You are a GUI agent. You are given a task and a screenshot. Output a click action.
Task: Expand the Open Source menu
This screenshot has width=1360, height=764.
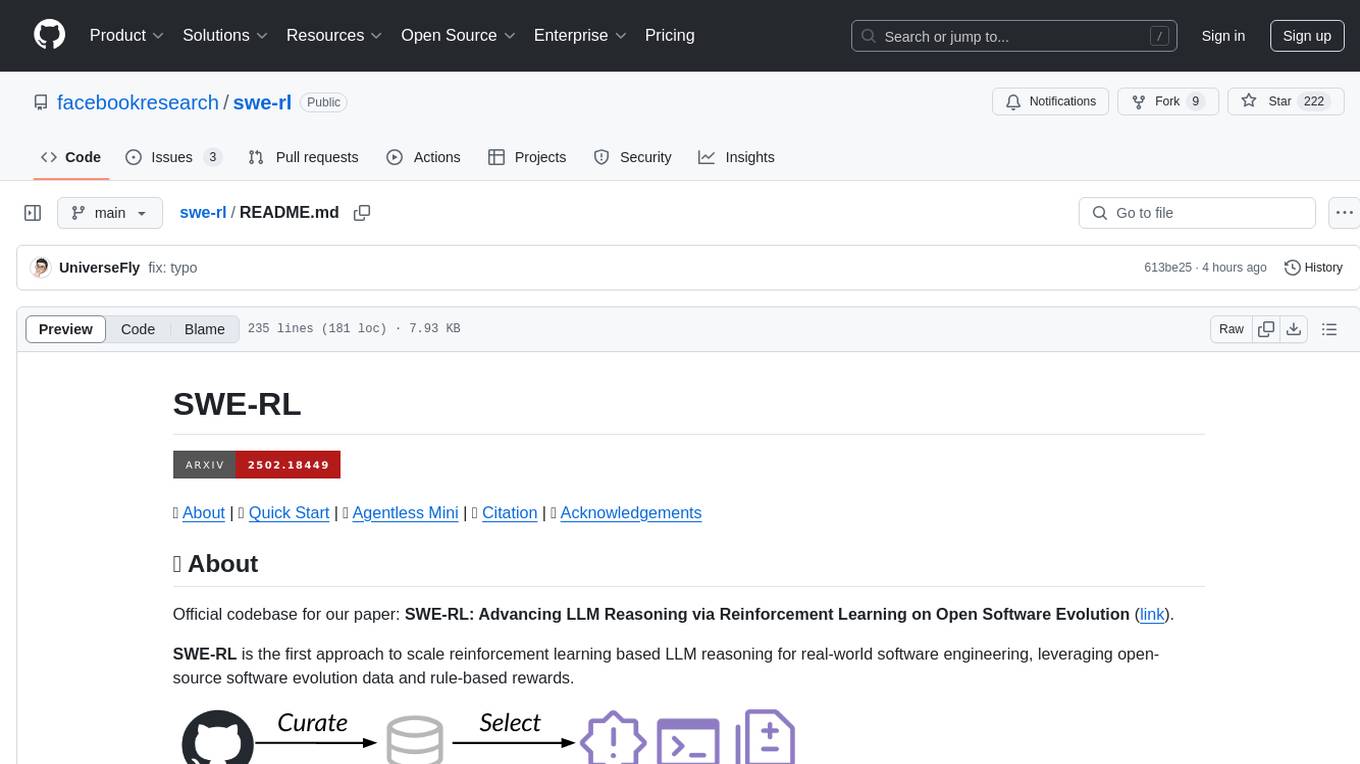(458, 35)
